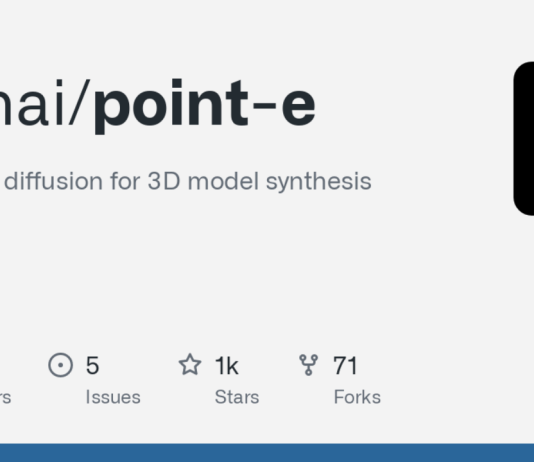Click the 3D text in the description
This screenshot has height=462, width=534.
164,181
